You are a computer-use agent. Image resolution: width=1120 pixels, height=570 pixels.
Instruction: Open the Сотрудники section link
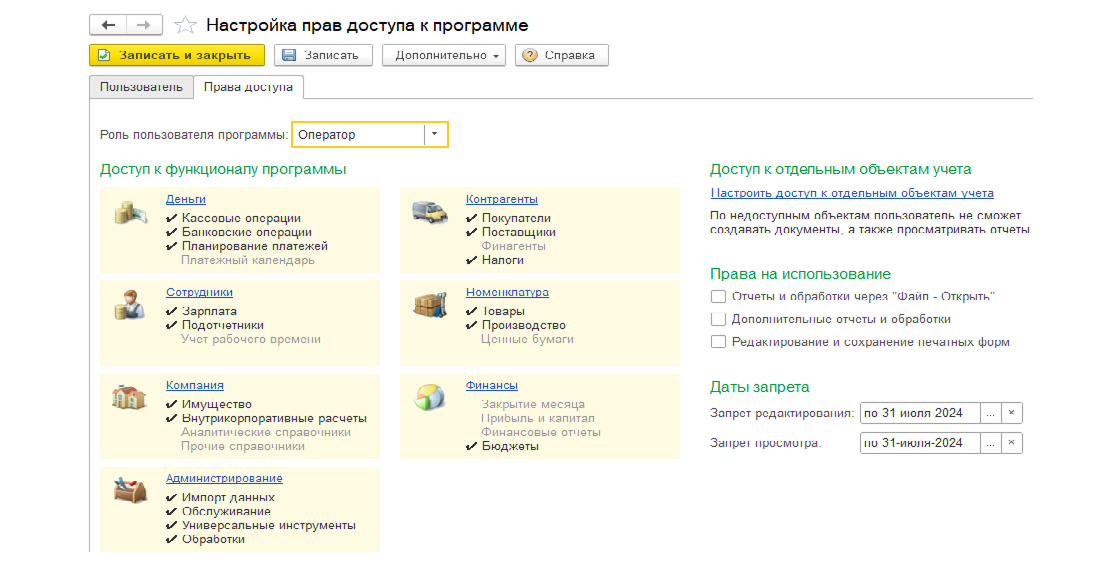point(199,292)
